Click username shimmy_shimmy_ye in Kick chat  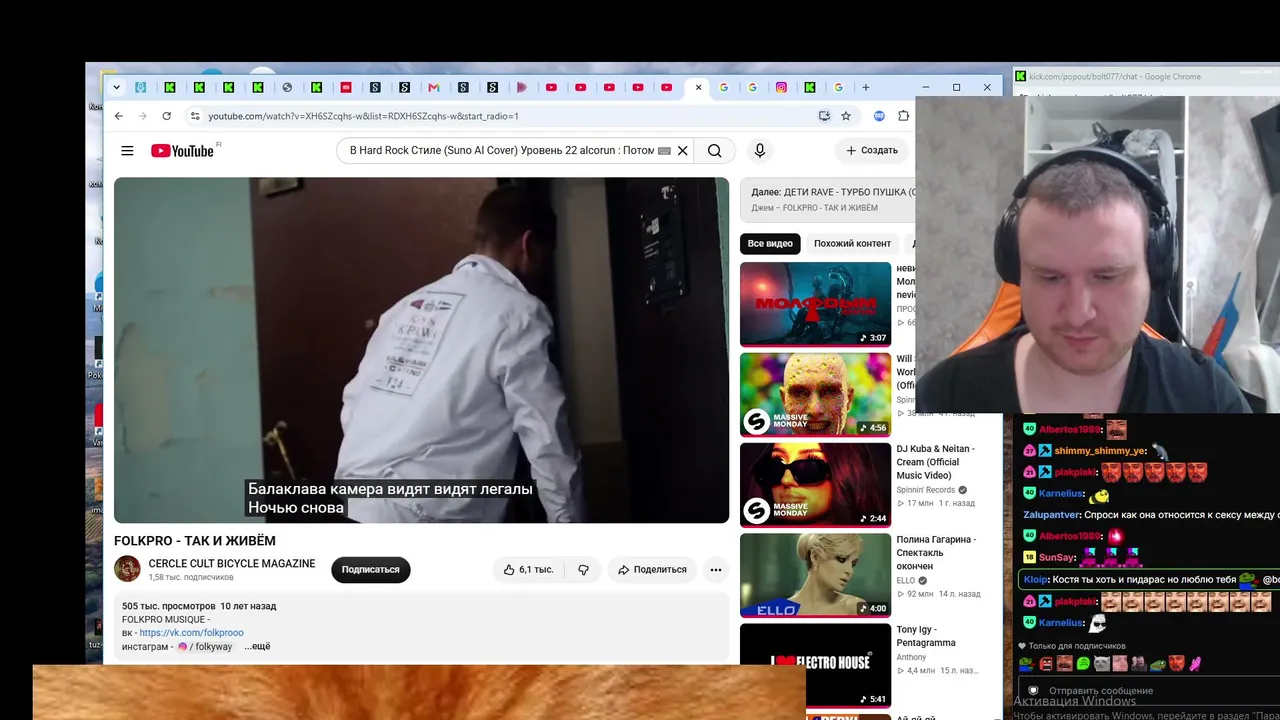point(1099,451)
